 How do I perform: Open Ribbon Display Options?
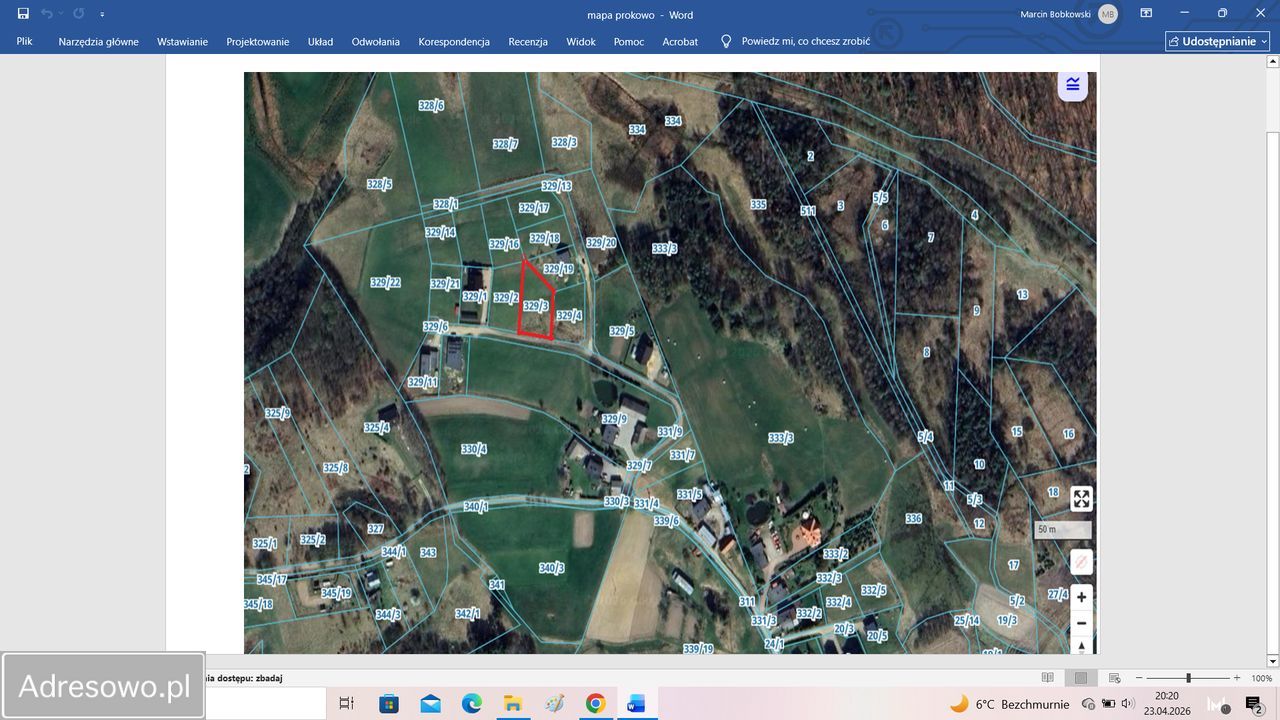1146,14
